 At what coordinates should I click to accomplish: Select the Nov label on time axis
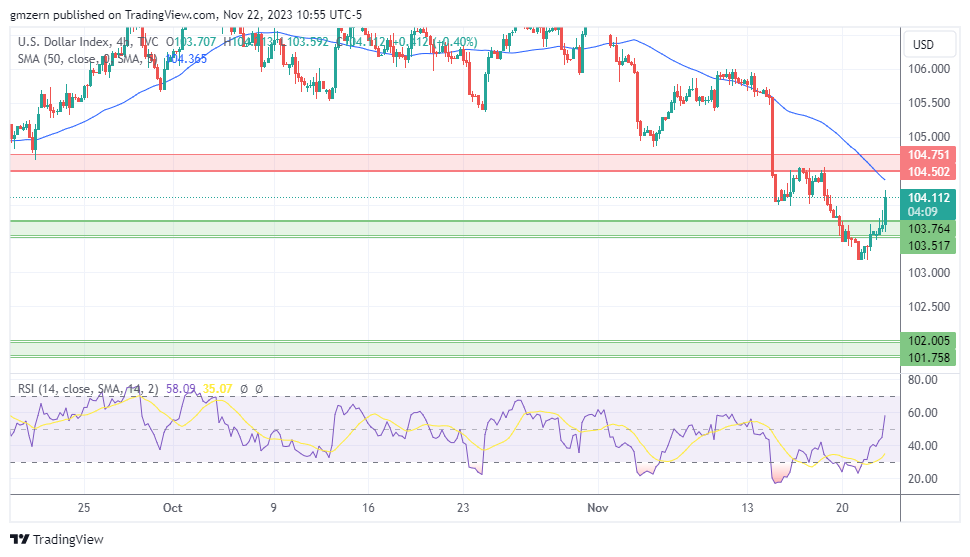point(597,507)
